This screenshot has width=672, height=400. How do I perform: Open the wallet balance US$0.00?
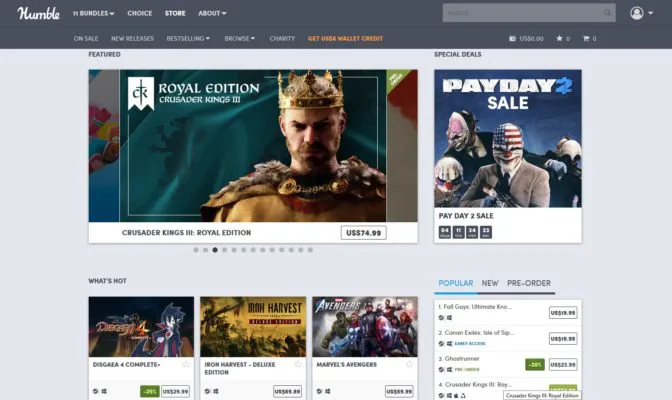pos(526,39)
